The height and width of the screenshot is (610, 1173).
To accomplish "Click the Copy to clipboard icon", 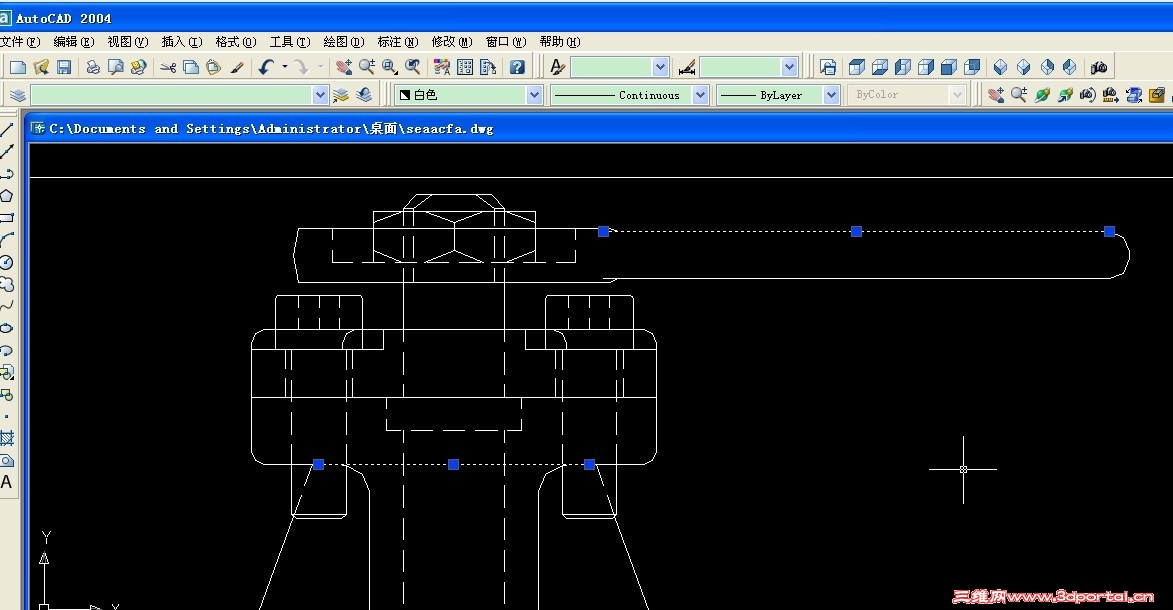I will coord(191,67).
